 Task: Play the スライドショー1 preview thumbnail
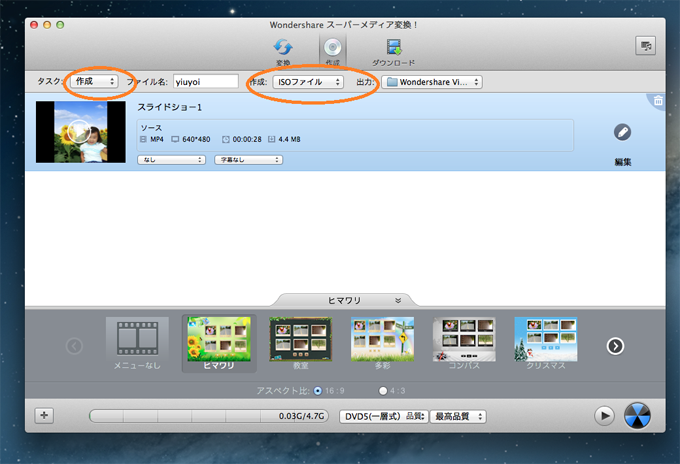(x=79, y=131)
